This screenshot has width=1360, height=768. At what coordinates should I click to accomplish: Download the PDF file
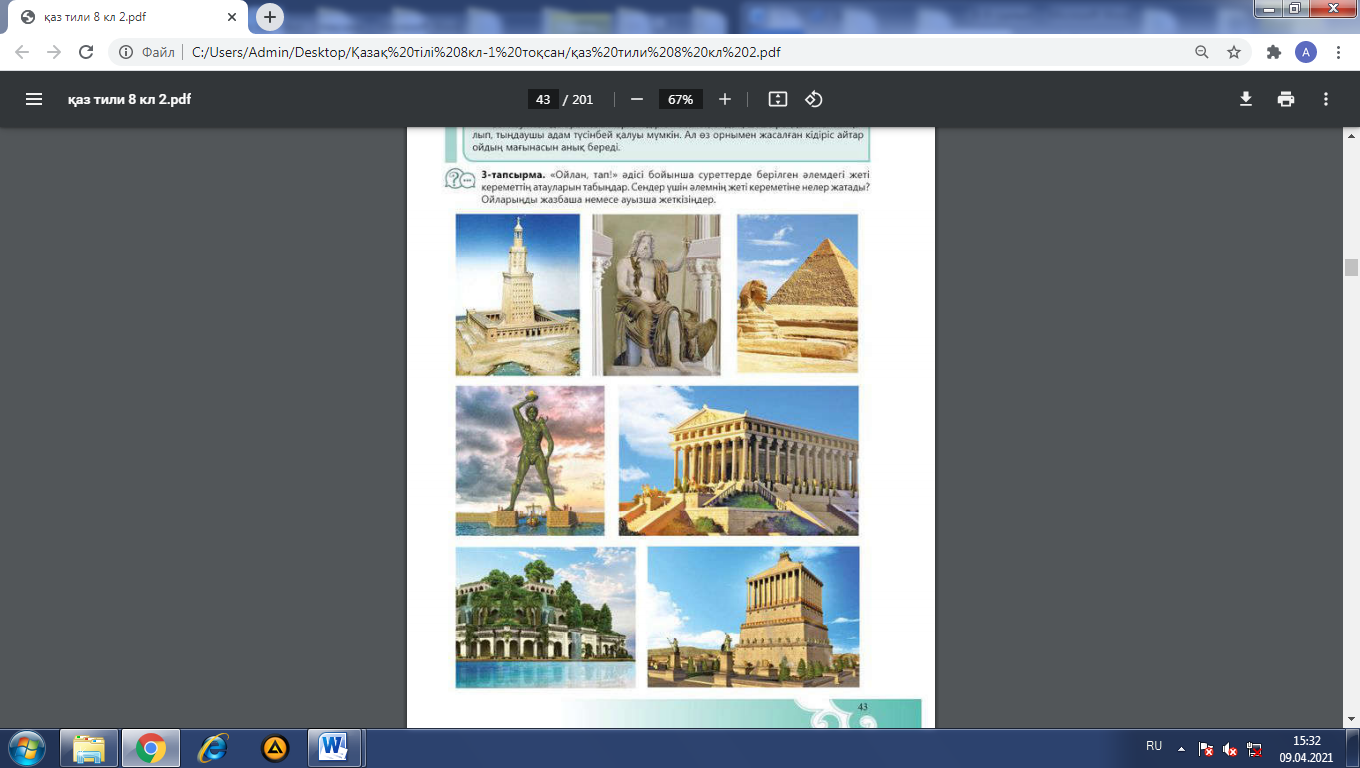coord(1246,99)
